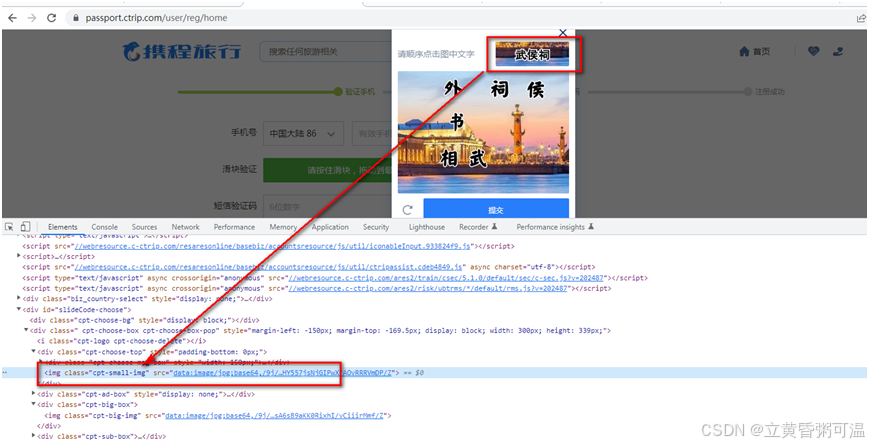Expand the collapsed <script>…</script> node
869x445 pixels.
(19, 256)
